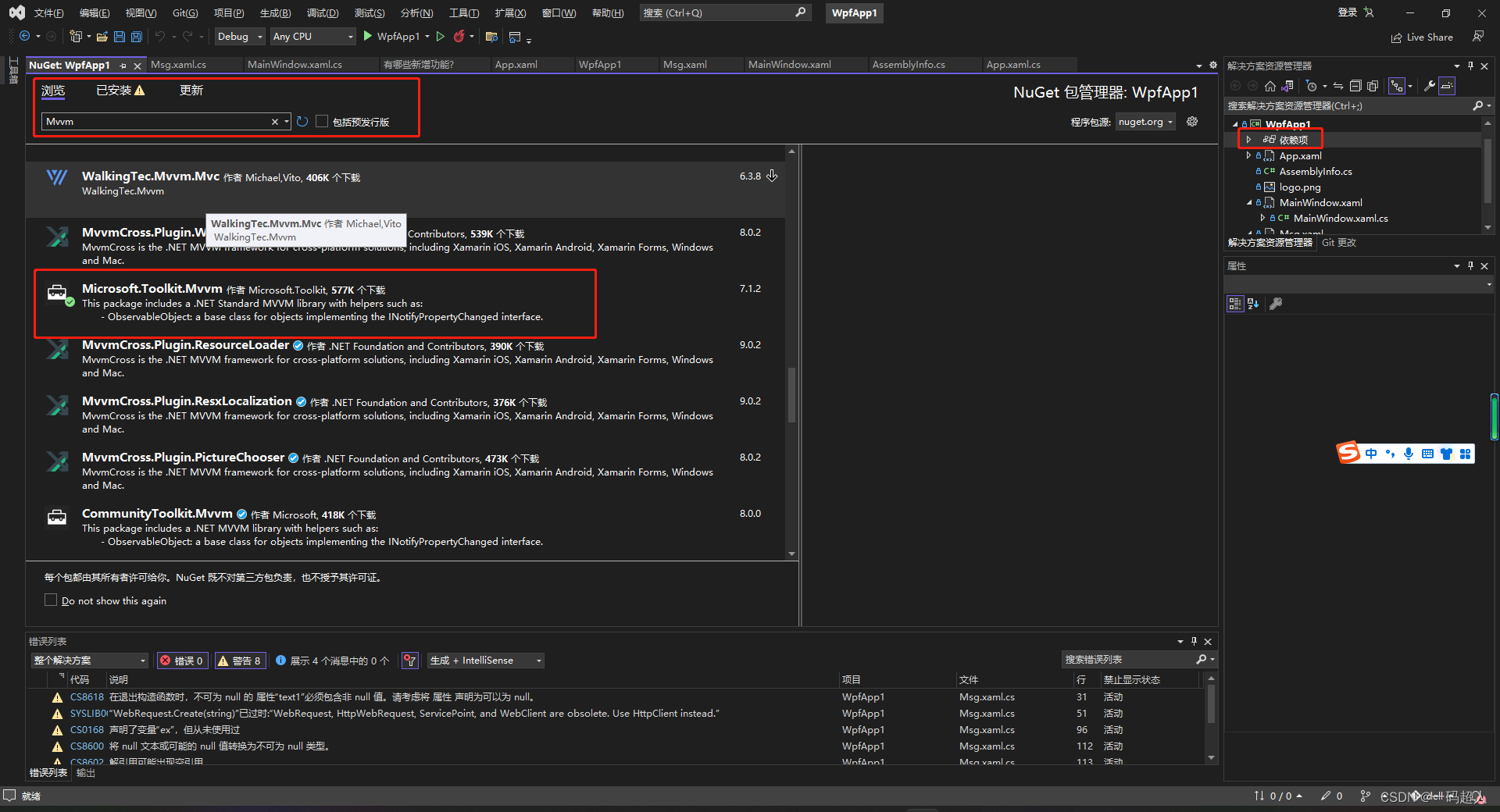Switch to 更新 updates tab in NuGet
The image size is (1500, 812).
(191, 91)
